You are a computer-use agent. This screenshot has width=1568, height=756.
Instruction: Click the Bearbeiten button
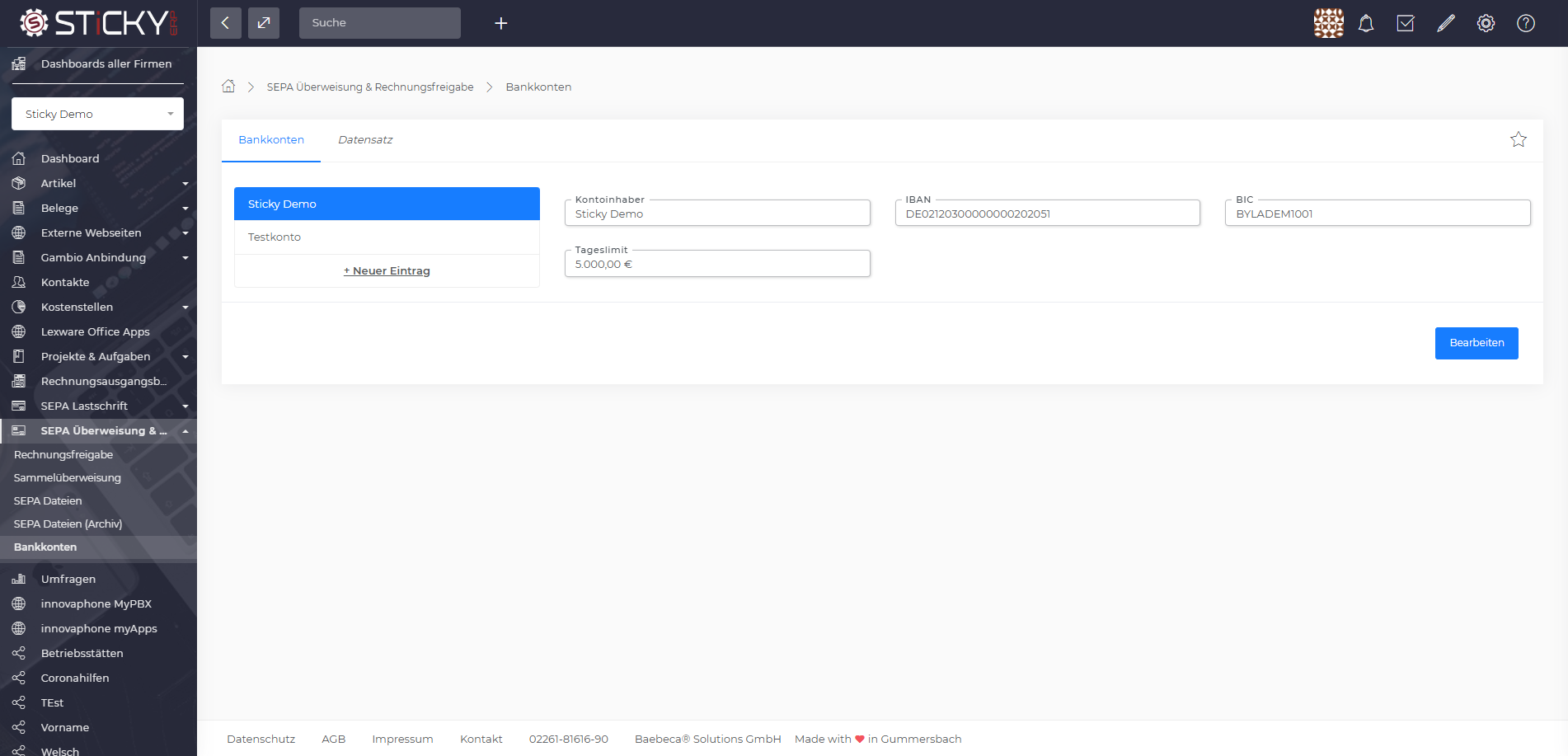tap(1476, 343)
